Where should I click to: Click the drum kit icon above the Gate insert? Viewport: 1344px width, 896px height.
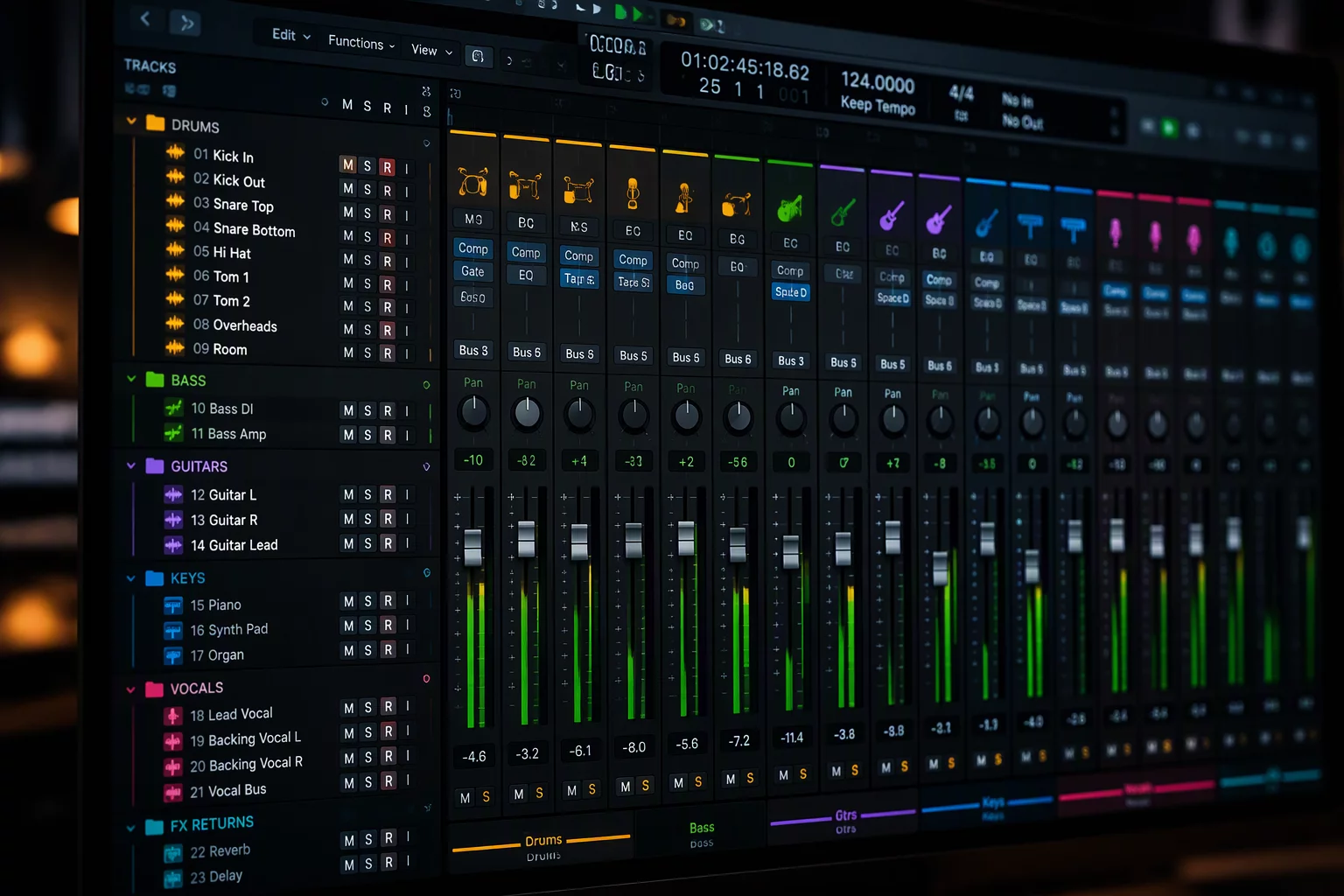pos(472,182)
